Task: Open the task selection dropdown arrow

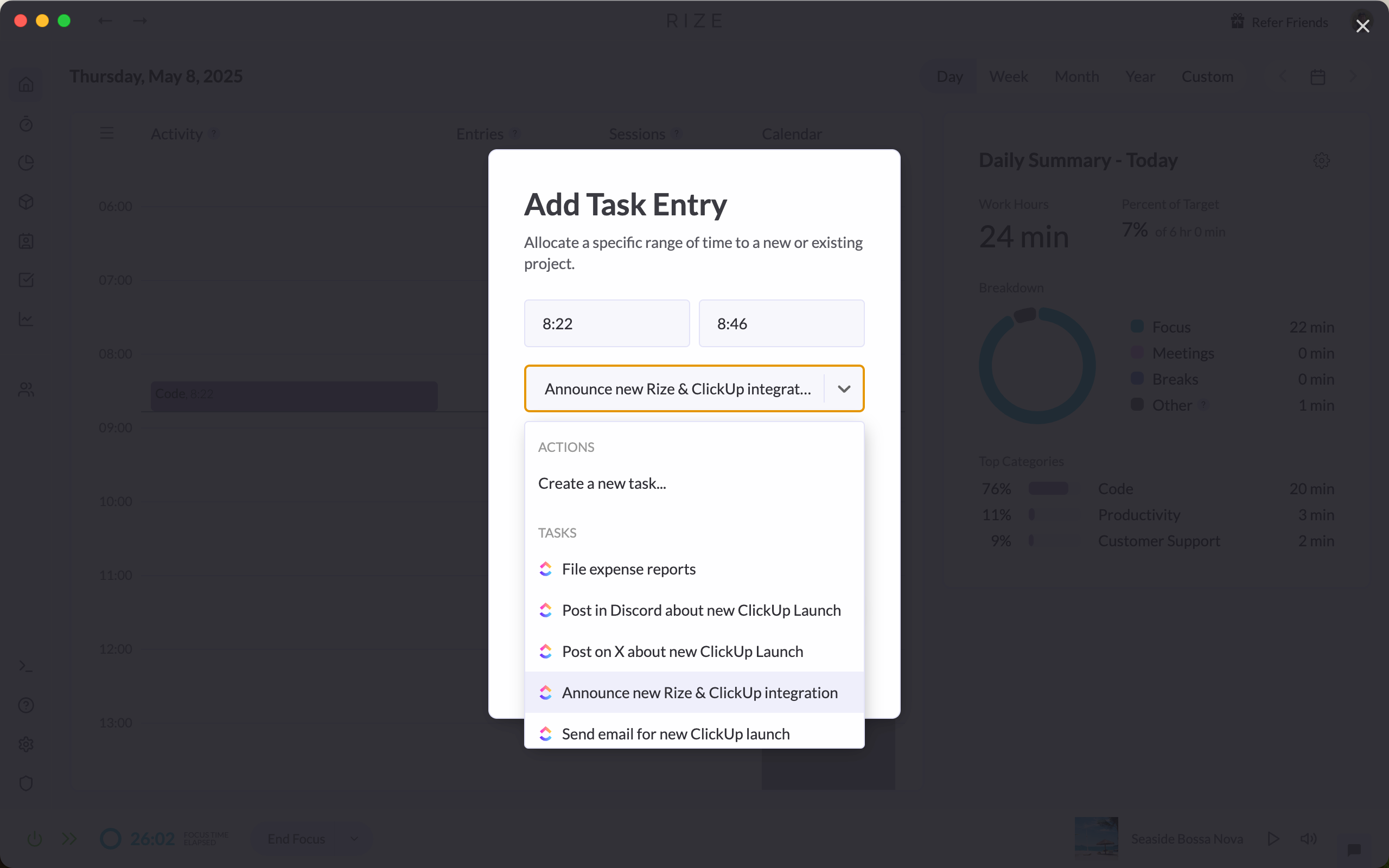Action: (844, 388)
